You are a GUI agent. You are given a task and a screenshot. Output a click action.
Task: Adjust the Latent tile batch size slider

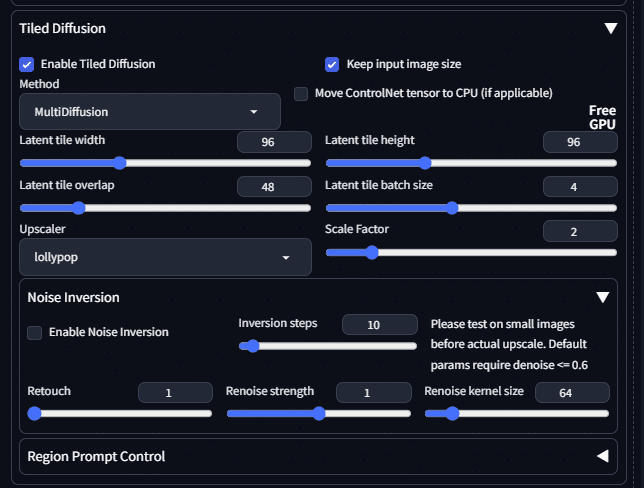point(471,208)
